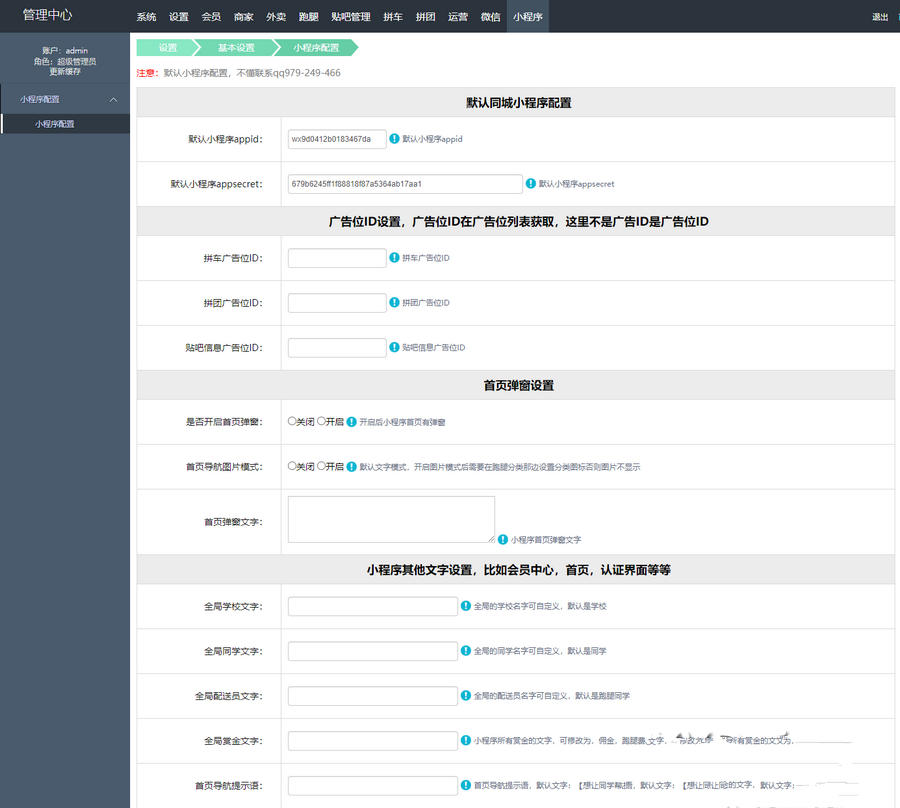Open the 商家 top menu

(243, 17)
